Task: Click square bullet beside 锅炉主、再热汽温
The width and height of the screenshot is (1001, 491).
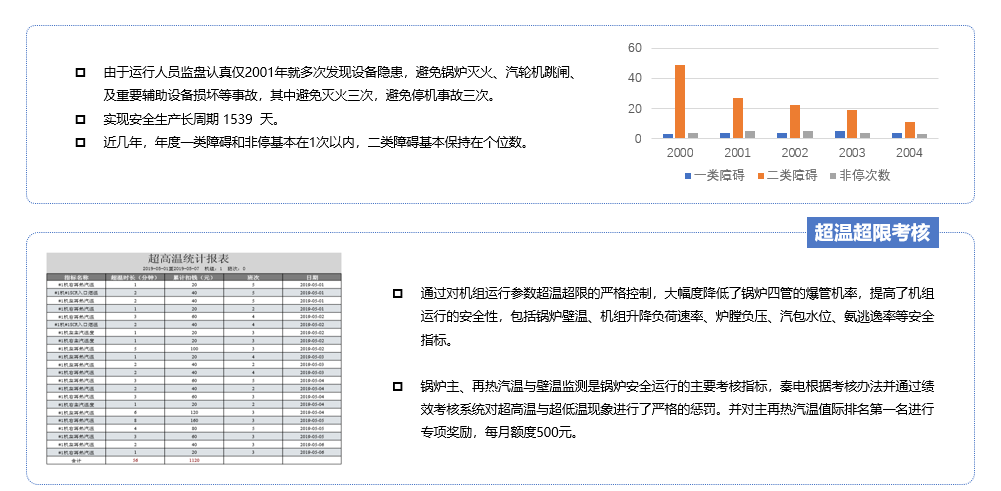Action: tap(398, 386)
